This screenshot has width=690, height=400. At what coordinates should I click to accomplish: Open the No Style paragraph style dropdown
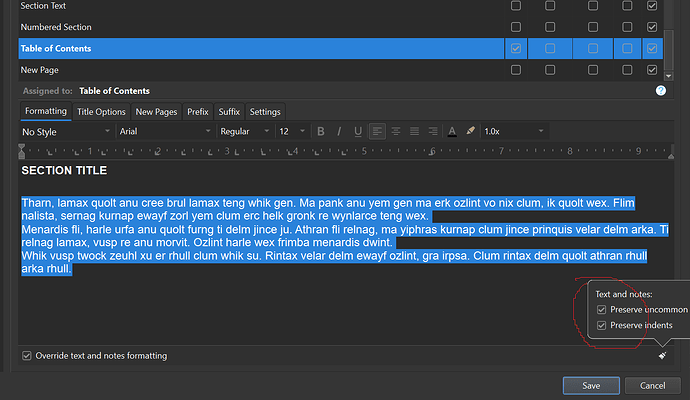[x=66, y=132]
